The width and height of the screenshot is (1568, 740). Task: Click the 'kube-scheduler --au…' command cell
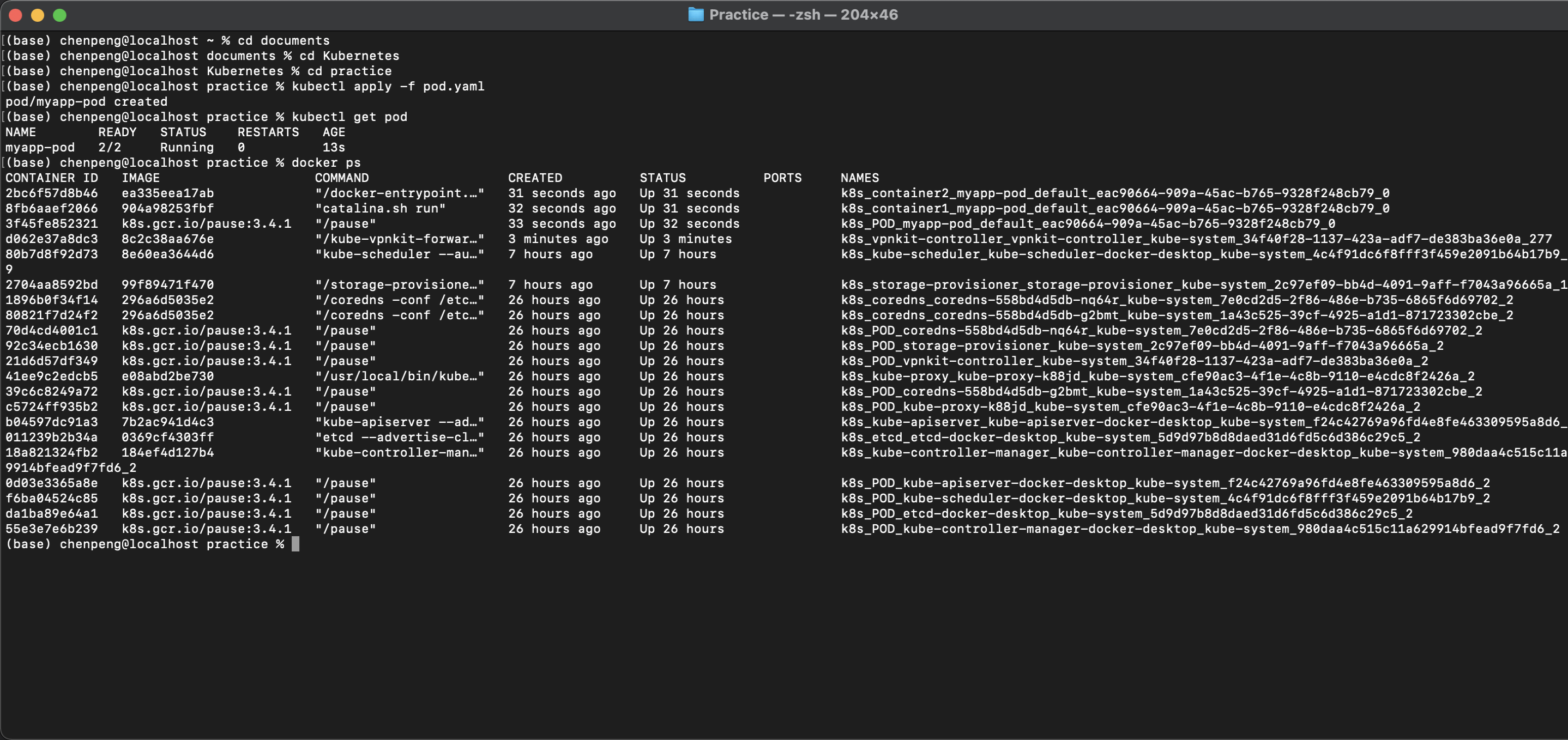click(x=399, y=254)
